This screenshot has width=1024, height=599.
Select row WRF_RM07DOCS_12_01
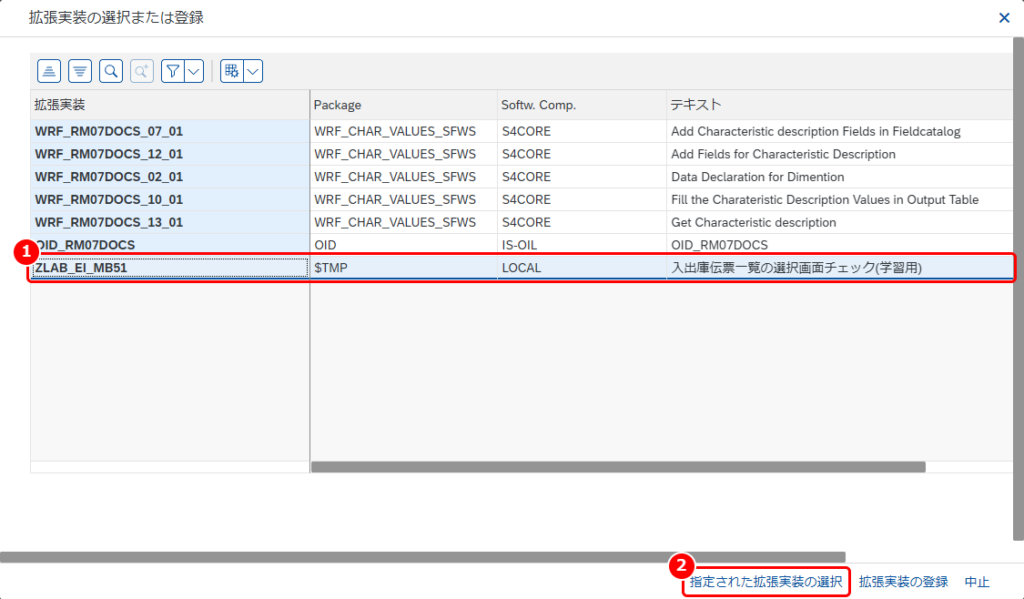(170, 154)
